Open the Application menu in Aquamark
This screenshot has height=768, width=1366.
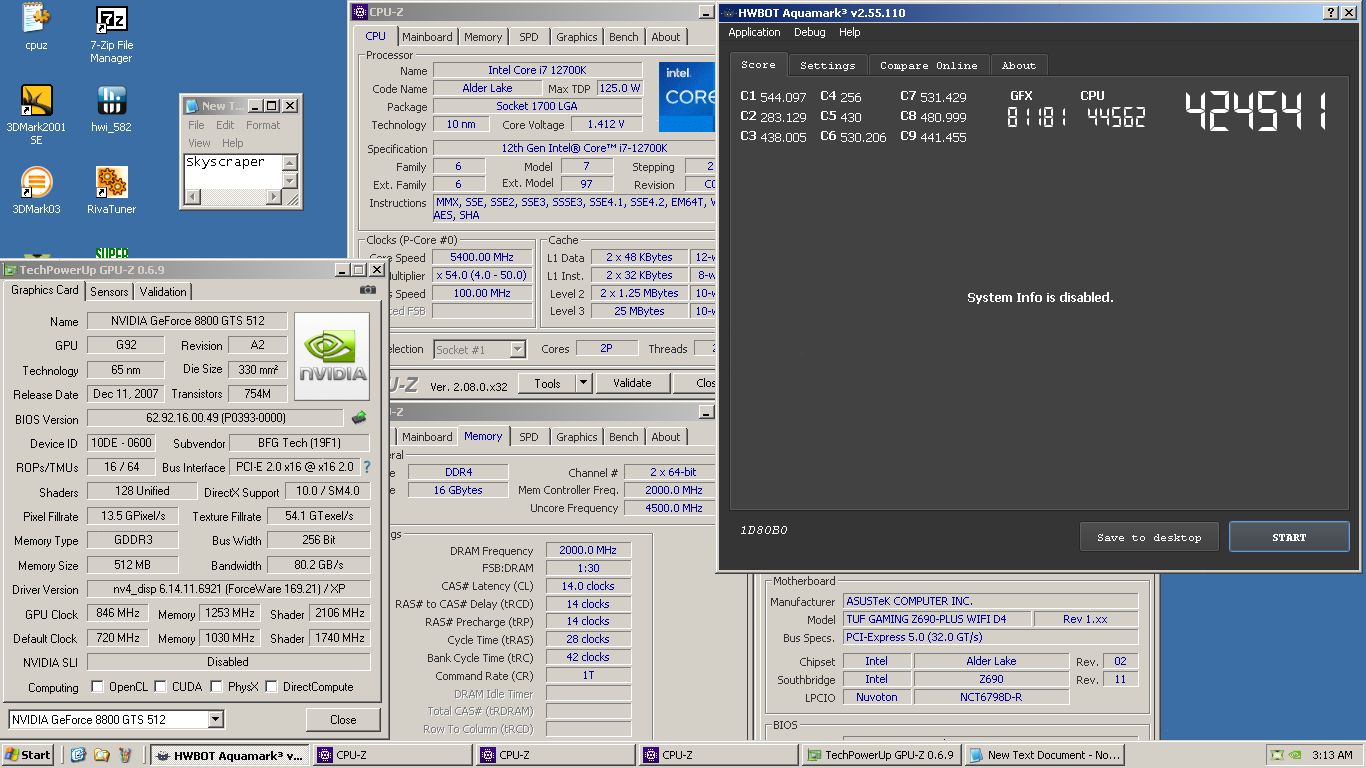point(754,32)
